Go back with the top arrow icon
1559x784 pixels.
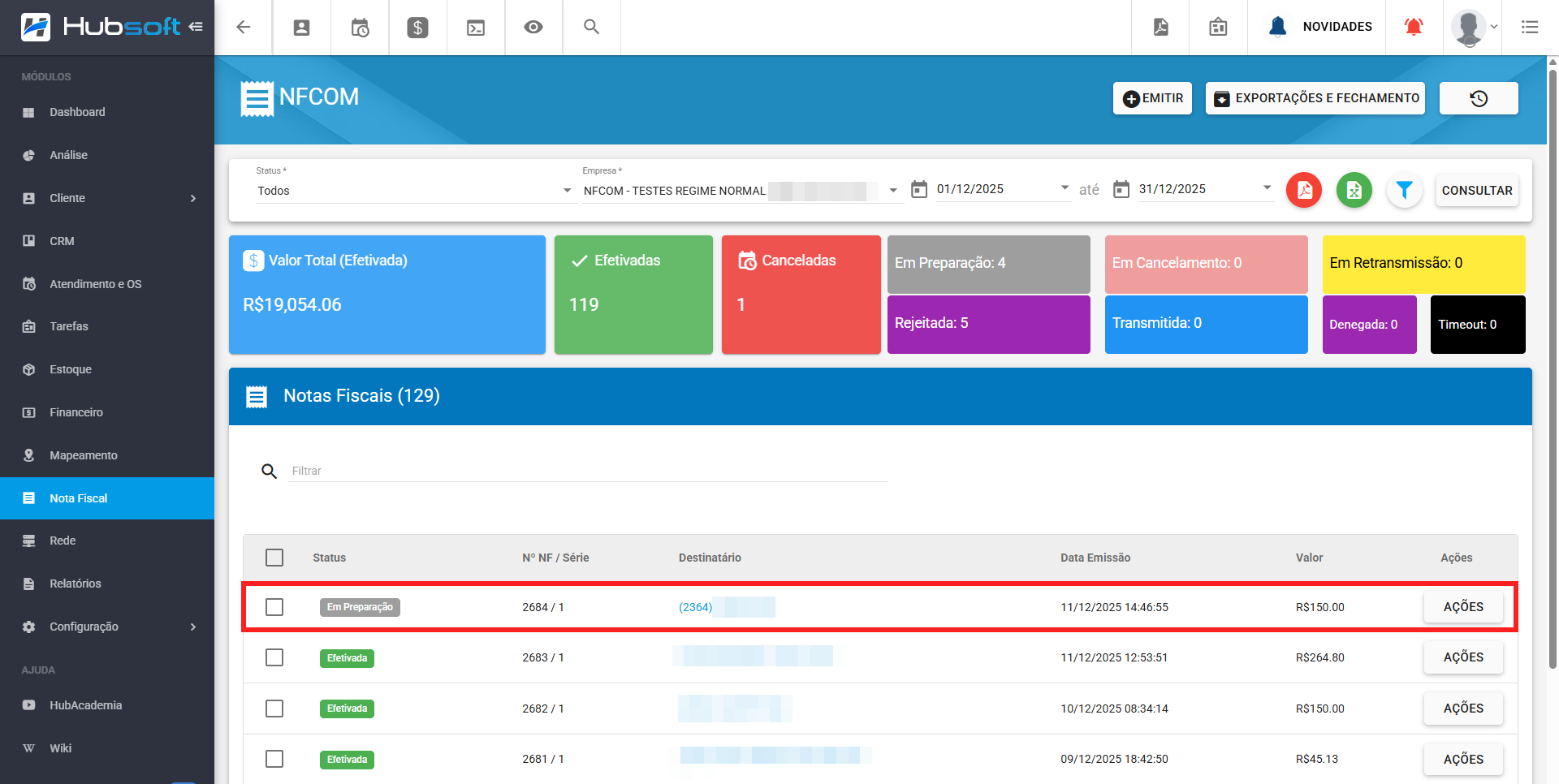[x=244, y=27]
